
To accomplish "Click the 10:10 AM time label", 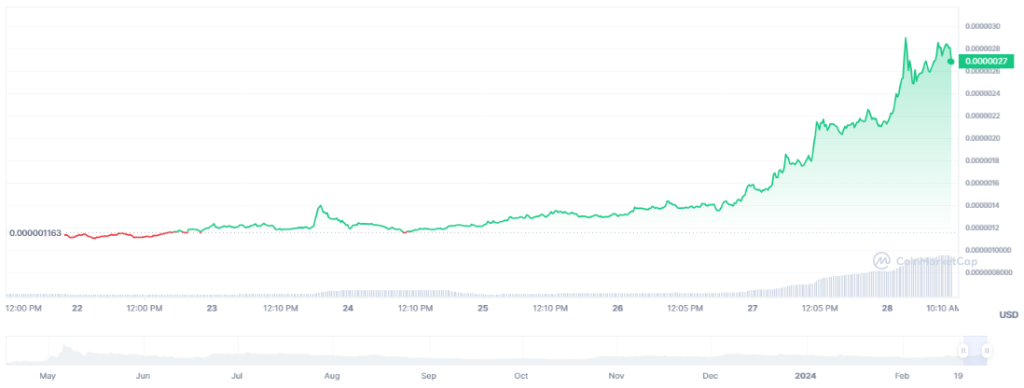I will pos(940,308).
